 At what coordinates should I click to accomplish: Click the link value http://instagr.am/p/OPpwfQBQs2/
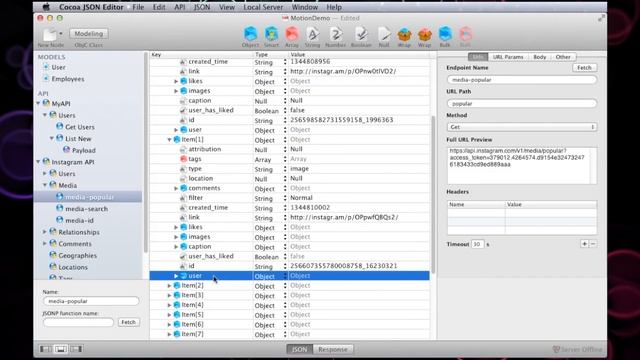coord(344,218)
